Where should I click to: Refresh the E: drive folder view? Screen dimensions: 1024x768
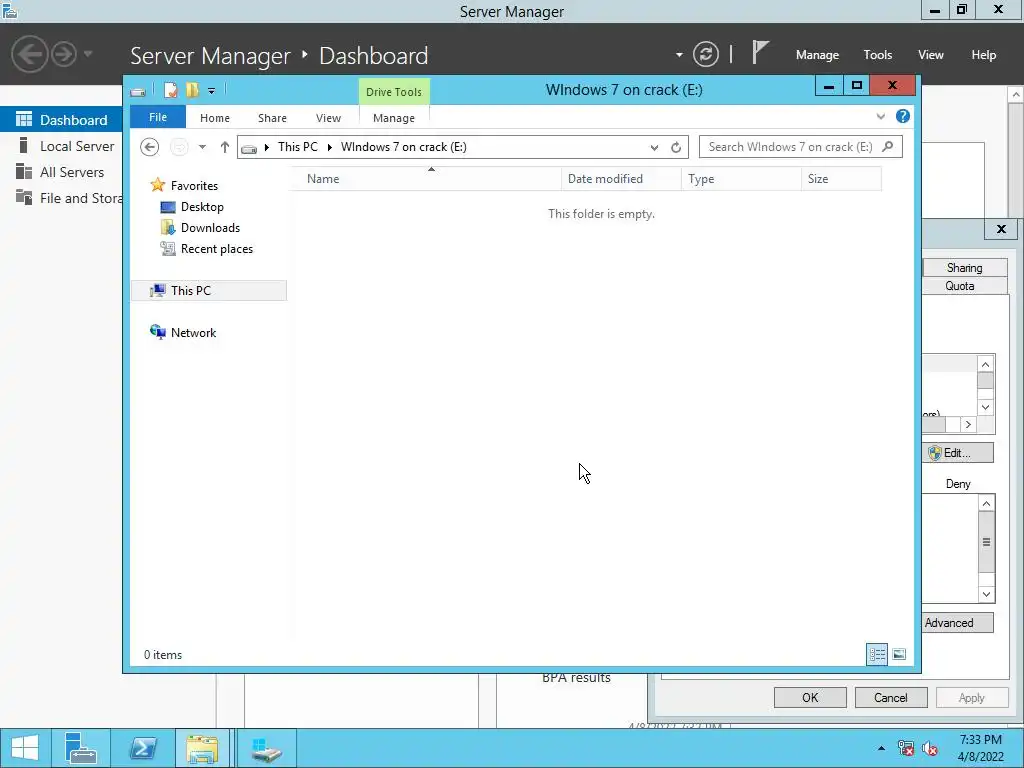[x=676, y=147]
